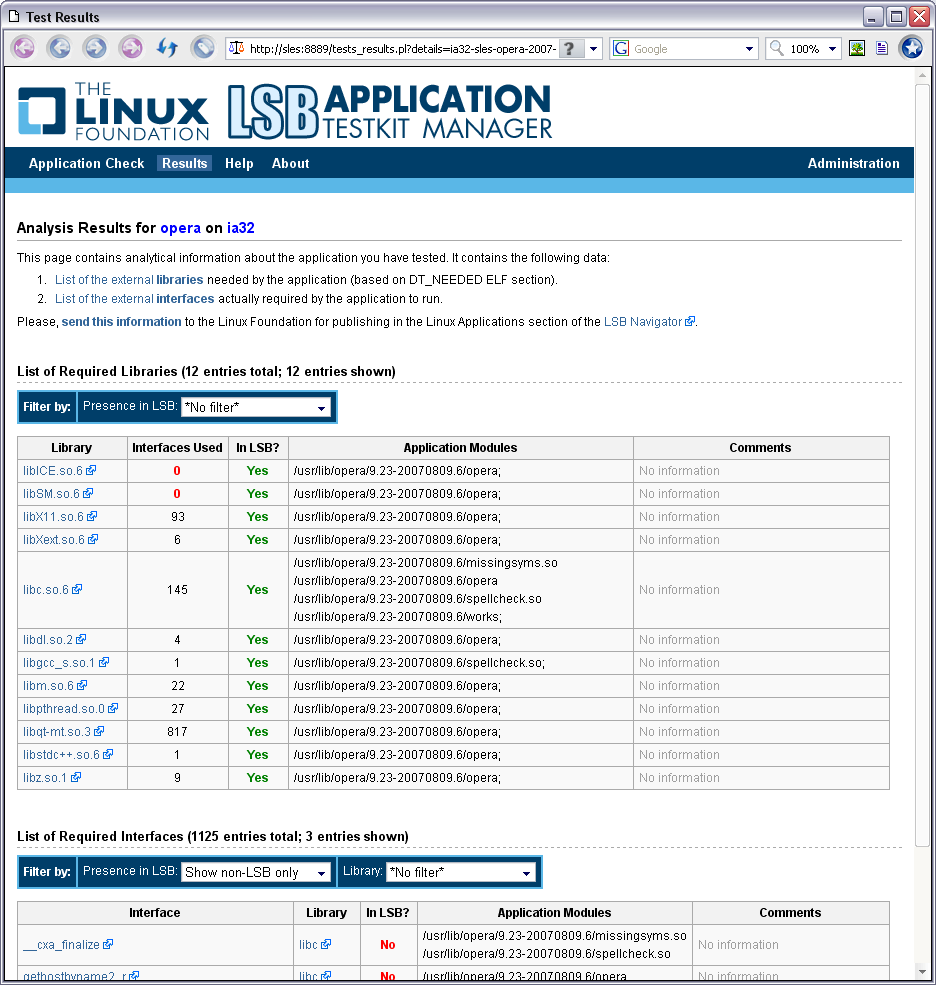Click the external-link icon next to libm.so.6
936x985 pixels.
coord(82,685)
